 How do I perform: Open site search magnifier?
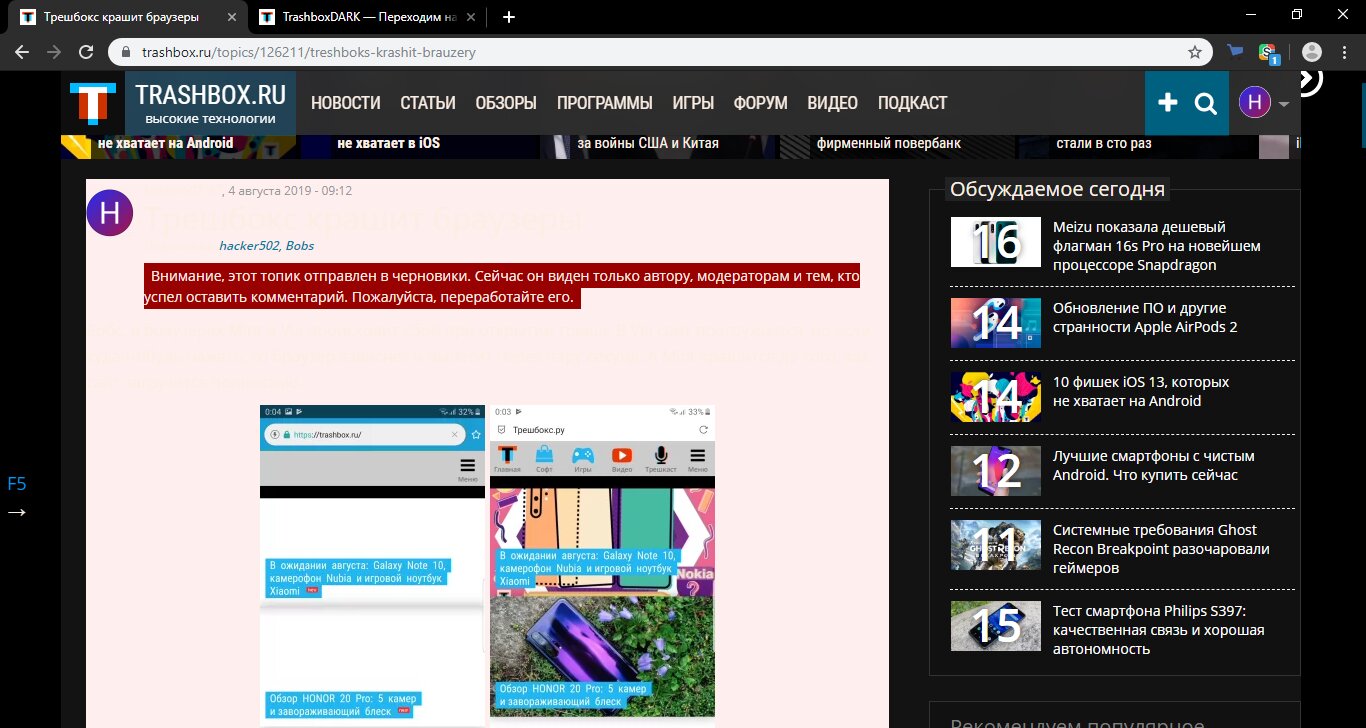pos(1206,103)
